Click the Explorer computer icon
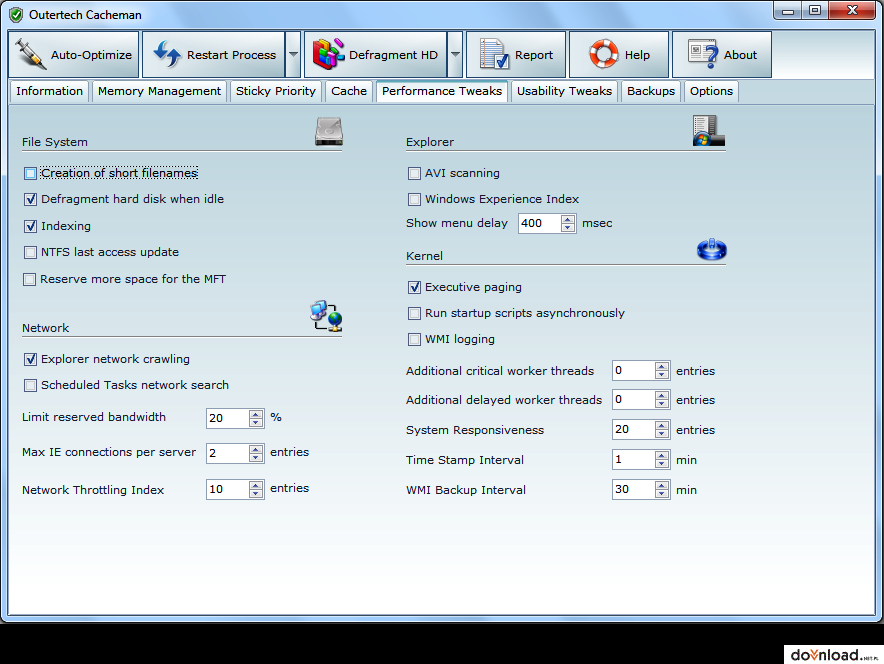 [x=709, y=131]
